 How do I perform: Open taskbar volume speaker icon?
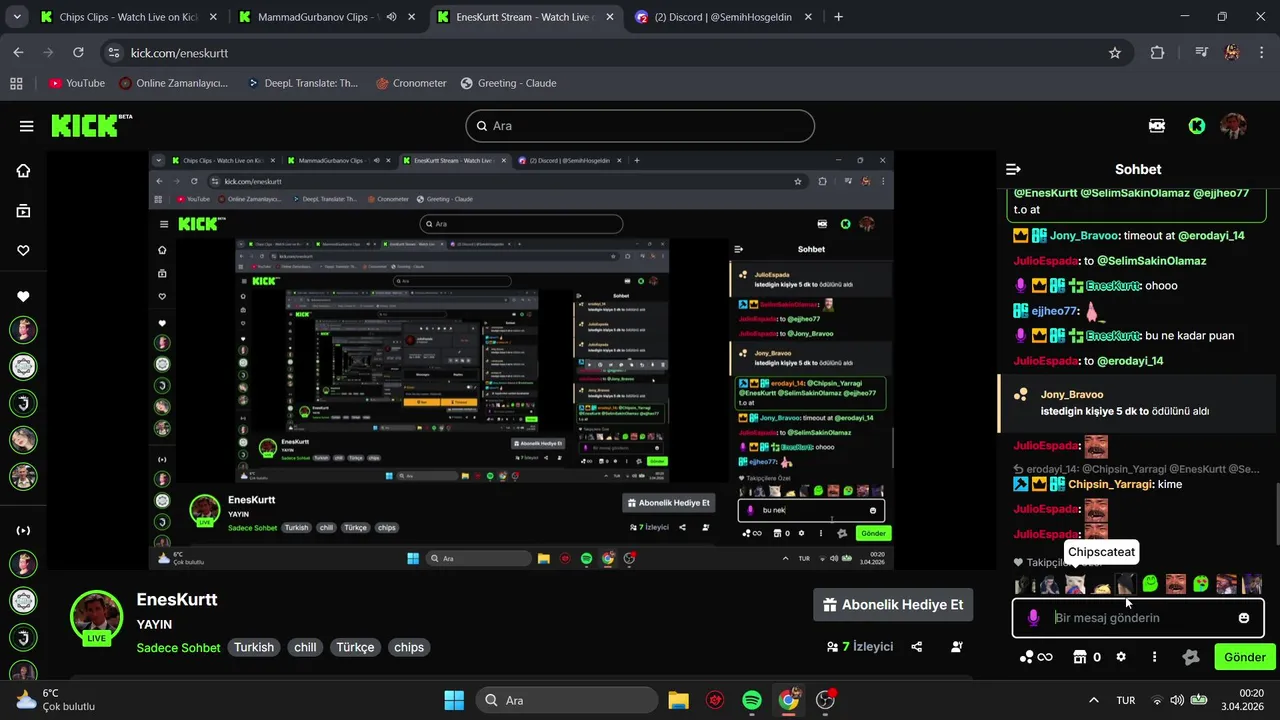click(1177, 700)
